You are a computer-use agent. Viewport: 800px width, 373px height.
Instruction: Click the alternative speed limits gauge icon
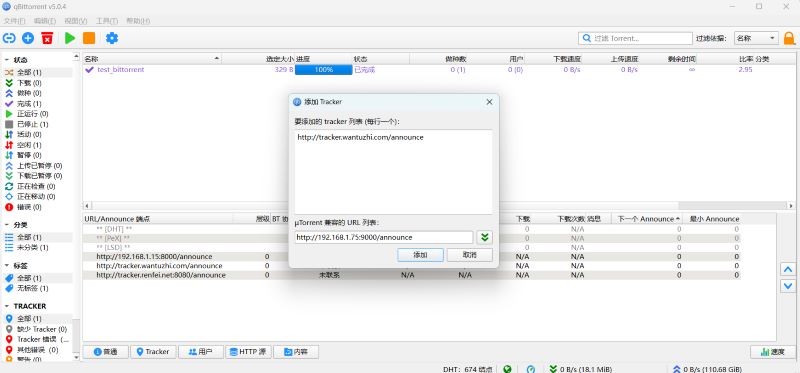531,369
